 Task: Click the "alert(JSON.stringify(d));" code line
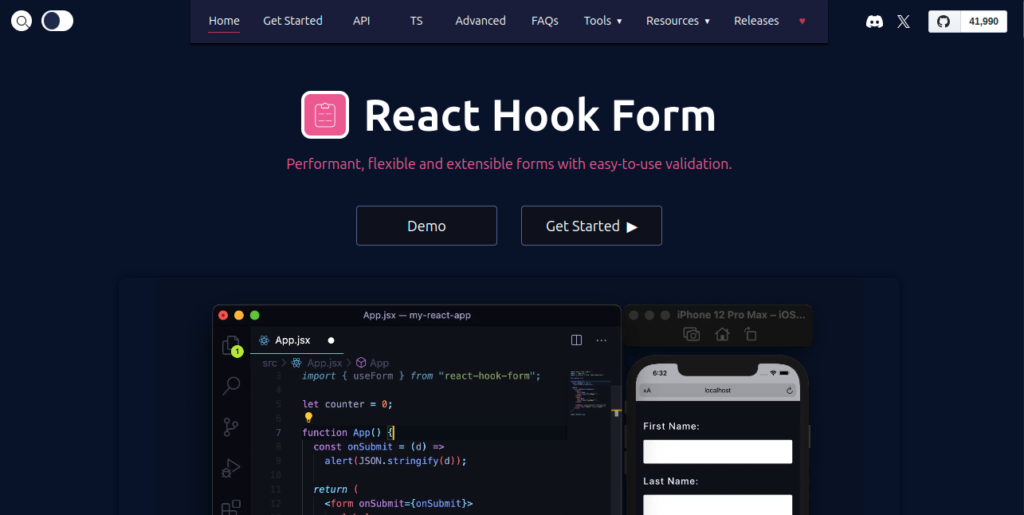[x=396, y=460]
